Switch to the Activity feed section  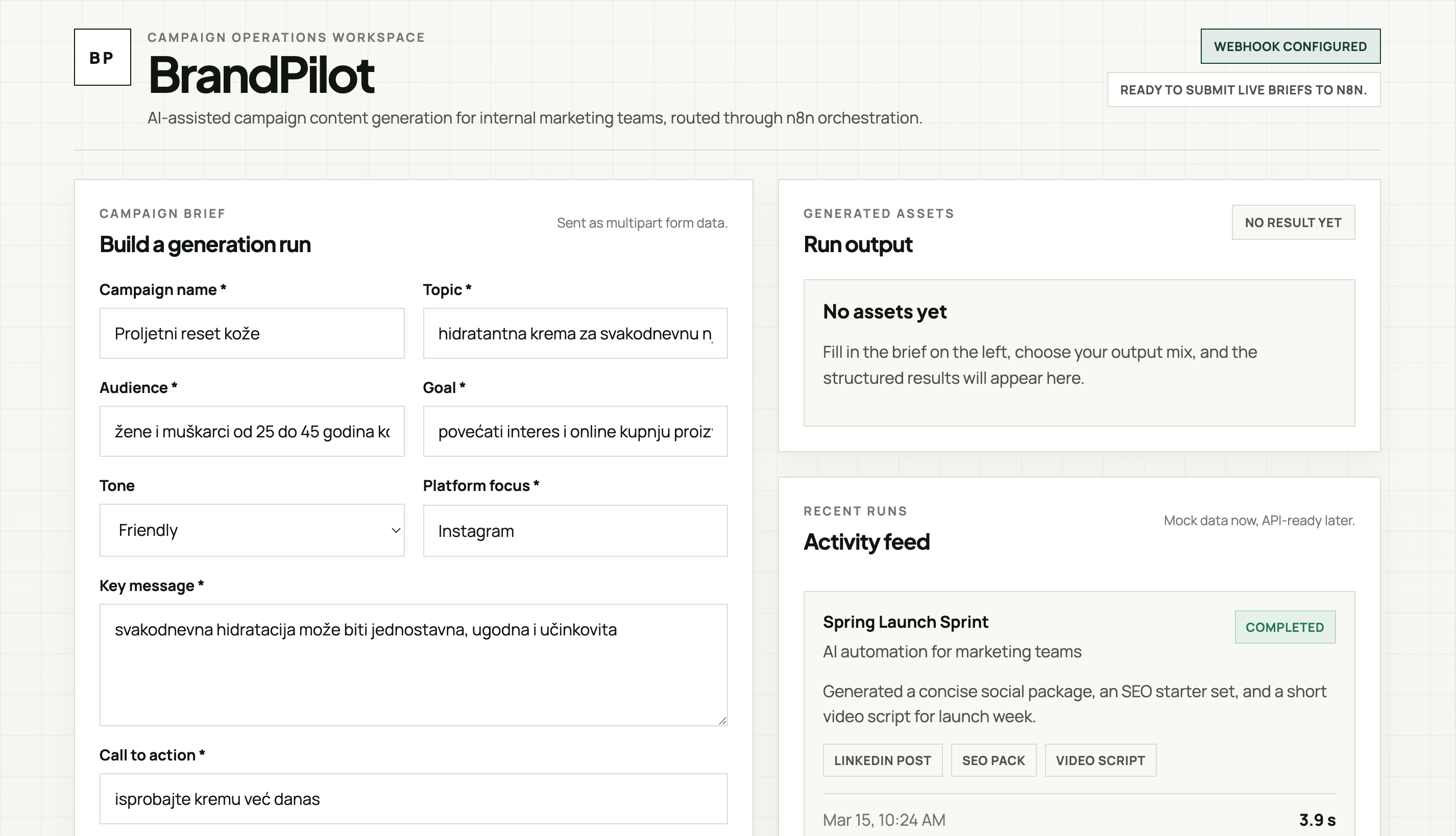867,542
